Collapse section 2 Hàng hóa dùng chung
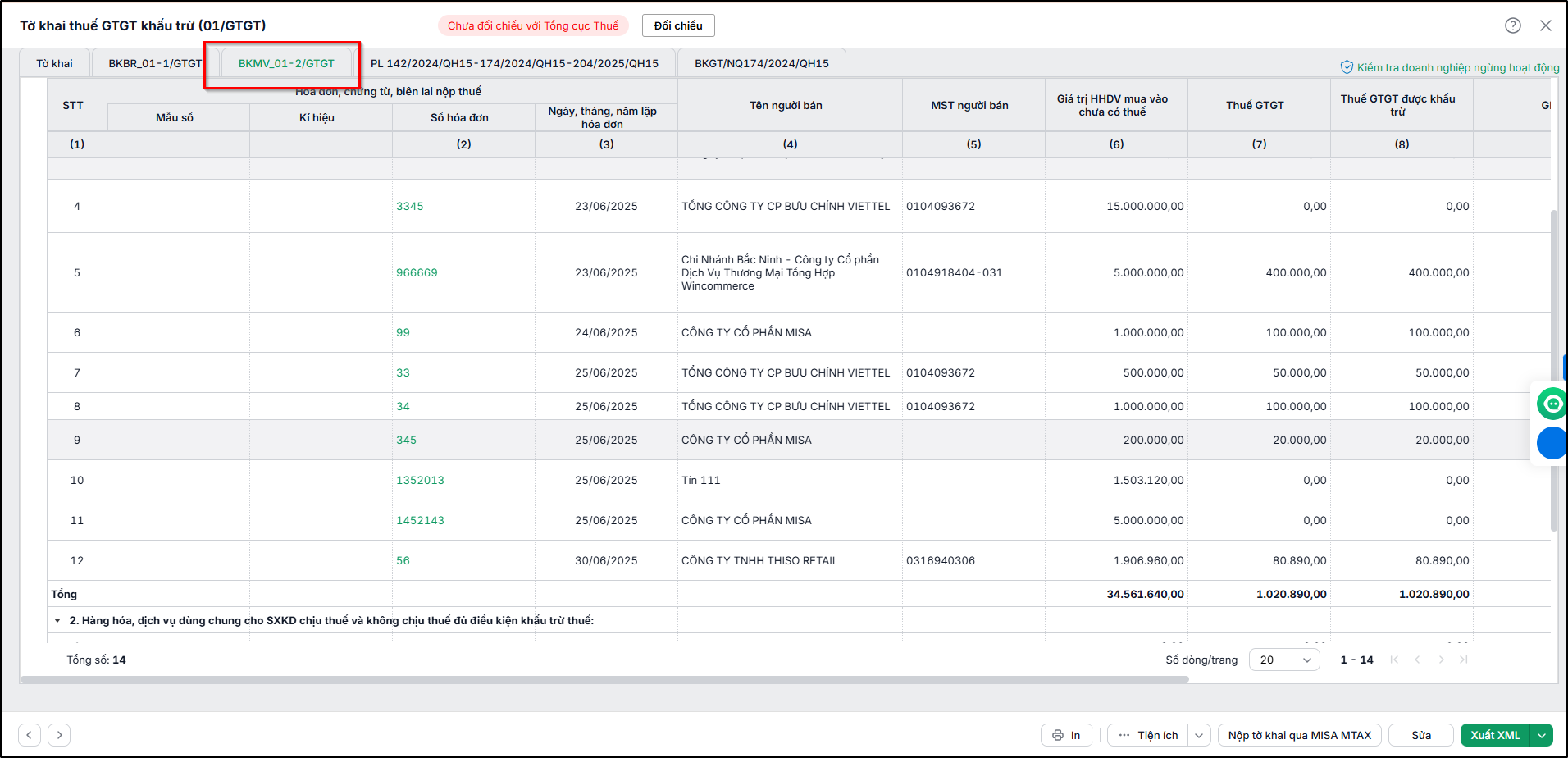Image resolution: width=1568 pixels, height=758 pixels. [57, 620]
